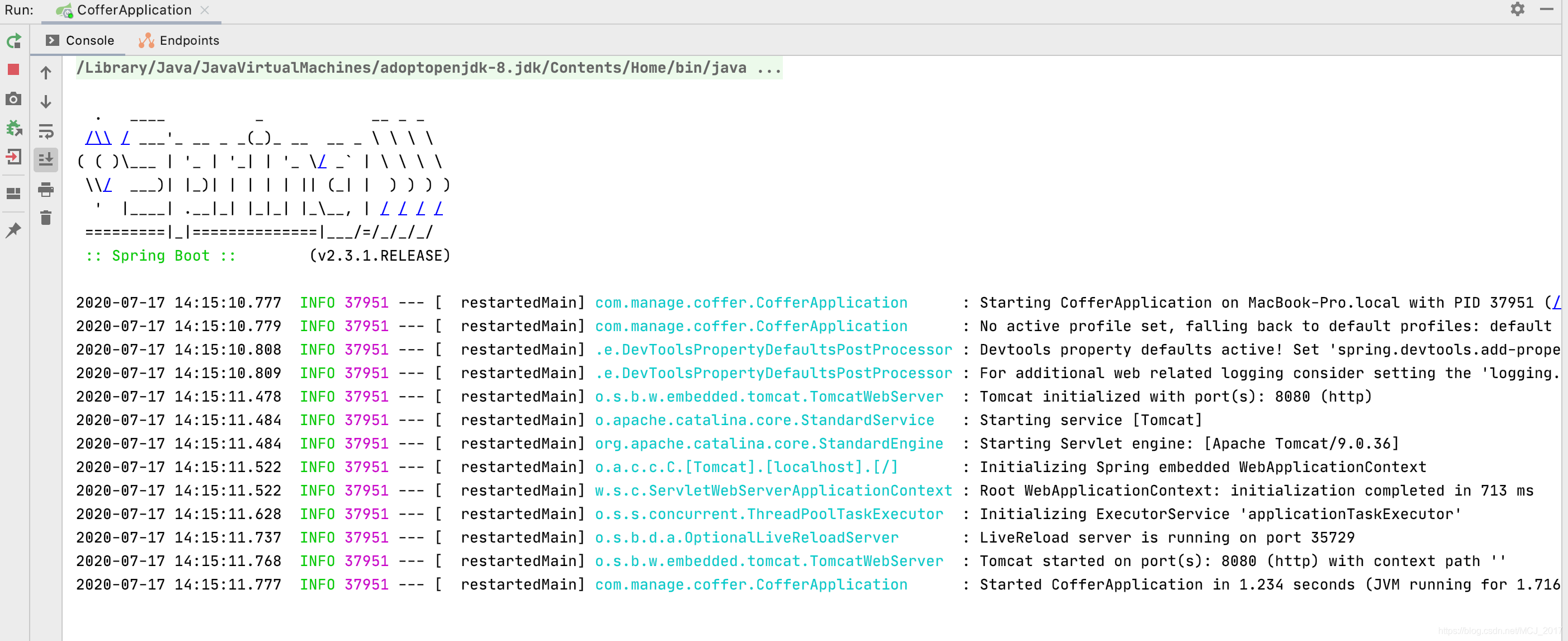1568x641 pixels.
Task: Toggle scroll to end of console
Action: [46, 160]
